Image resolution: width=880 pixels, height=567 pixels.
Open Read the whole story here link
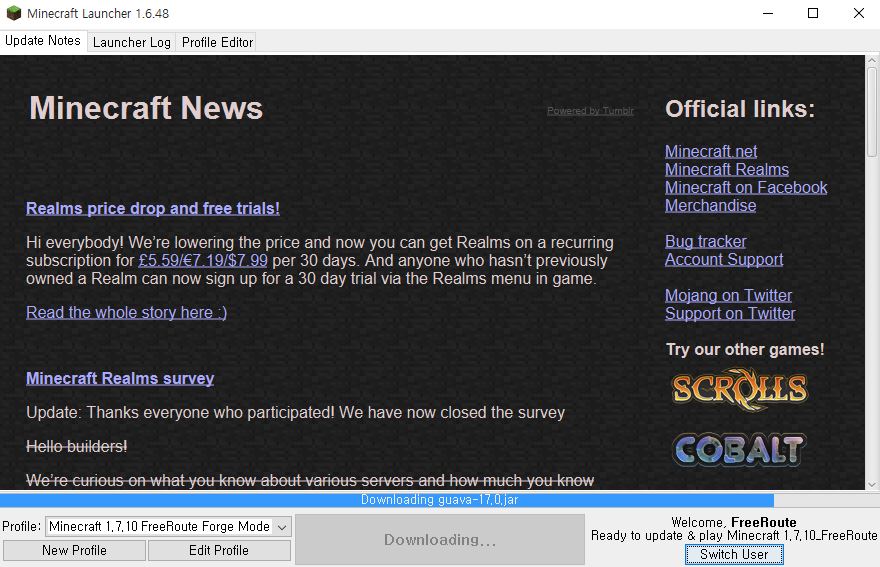click(127, 312)
